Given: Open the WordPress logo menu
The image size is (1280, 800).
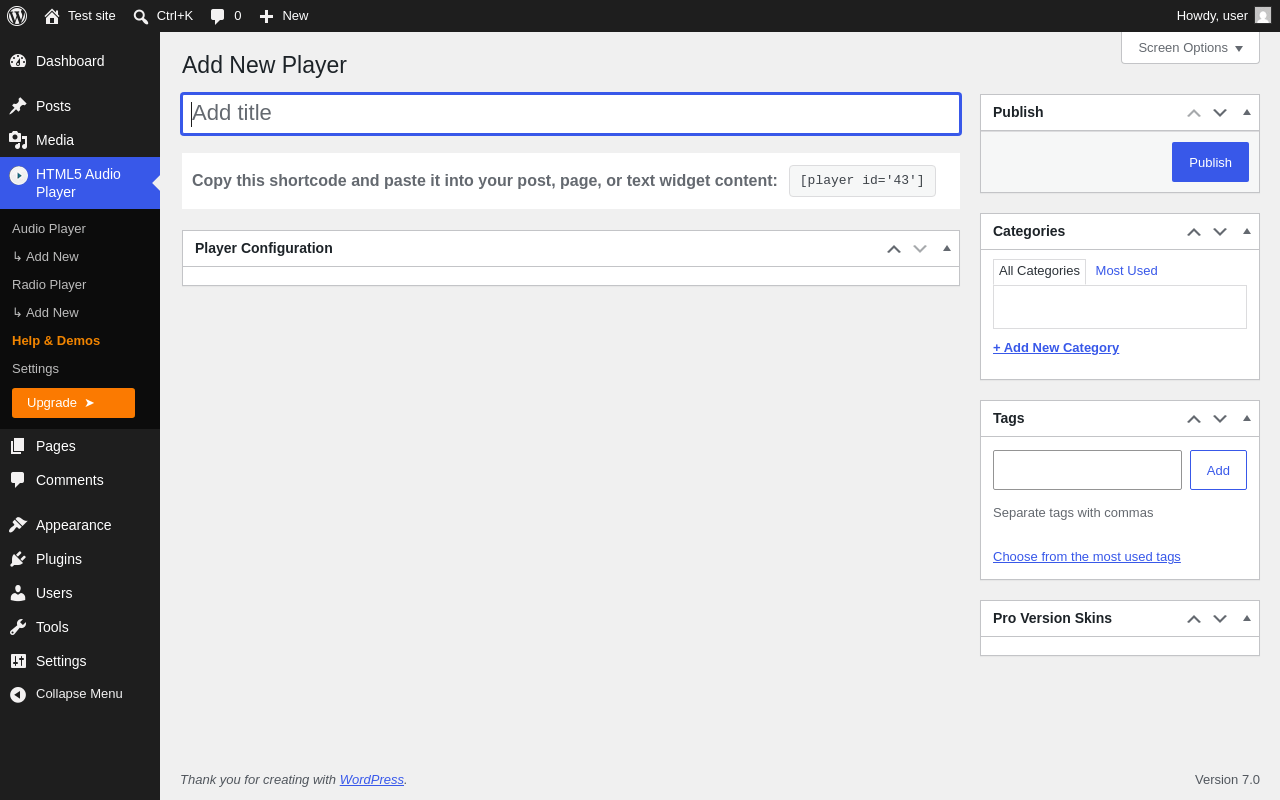Looking at the screenshot, I should coord(17,16).
